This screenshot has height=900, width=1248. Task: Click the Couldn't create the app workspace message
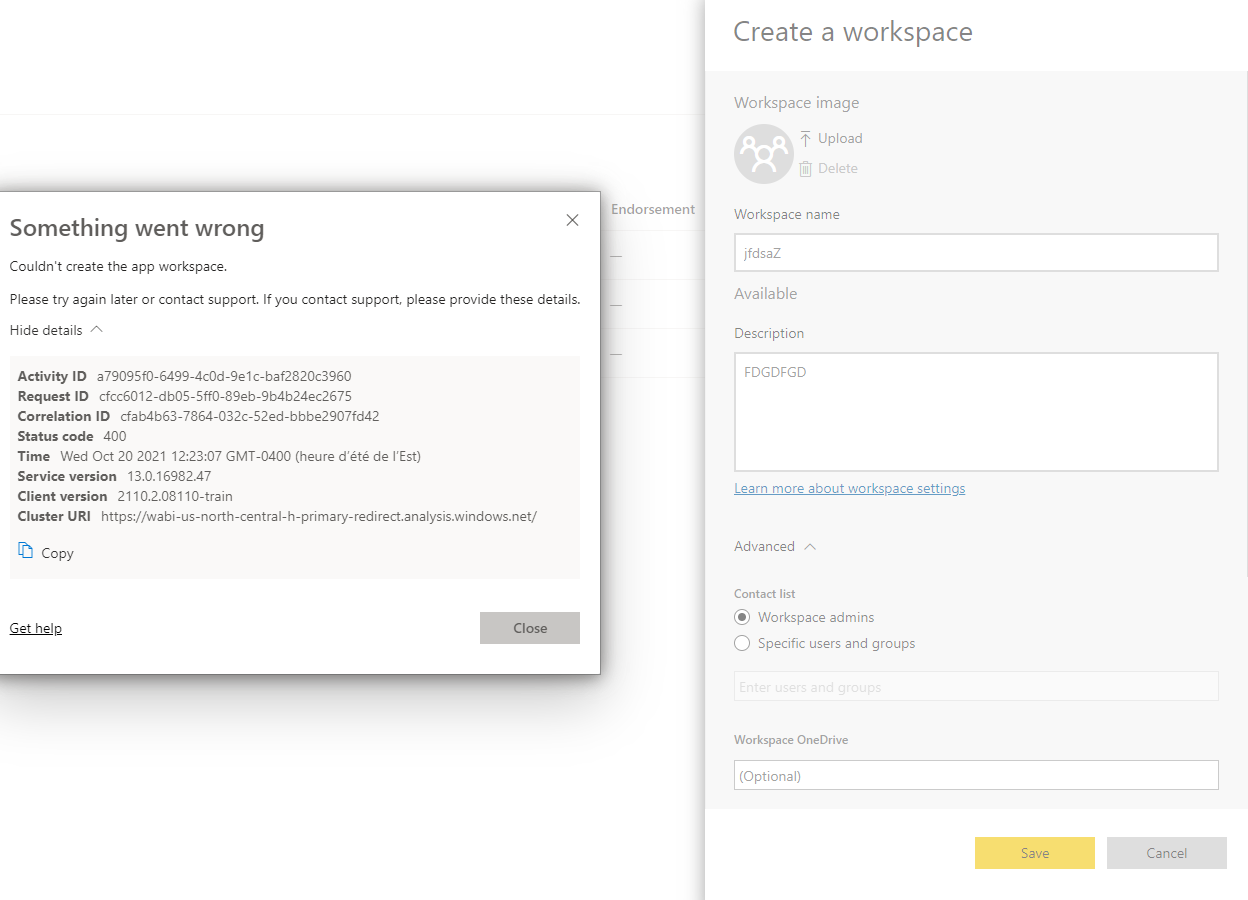click(118, 266)
